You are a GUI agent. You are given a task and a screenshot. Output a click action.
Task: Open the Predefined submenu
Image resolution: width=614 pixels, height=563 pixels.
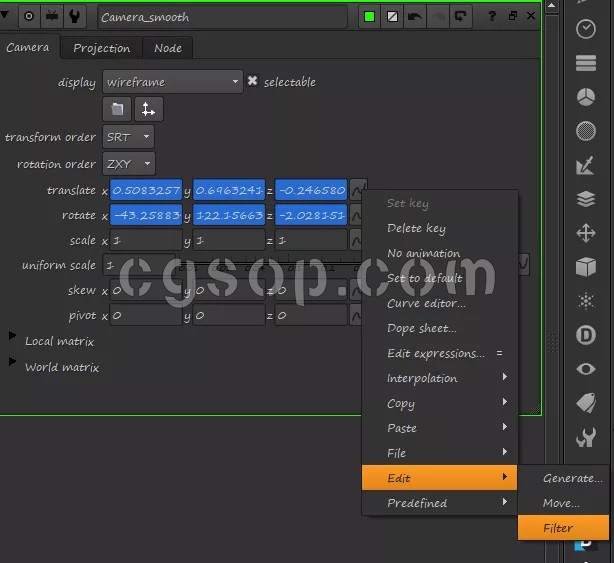tap(439, 503)
